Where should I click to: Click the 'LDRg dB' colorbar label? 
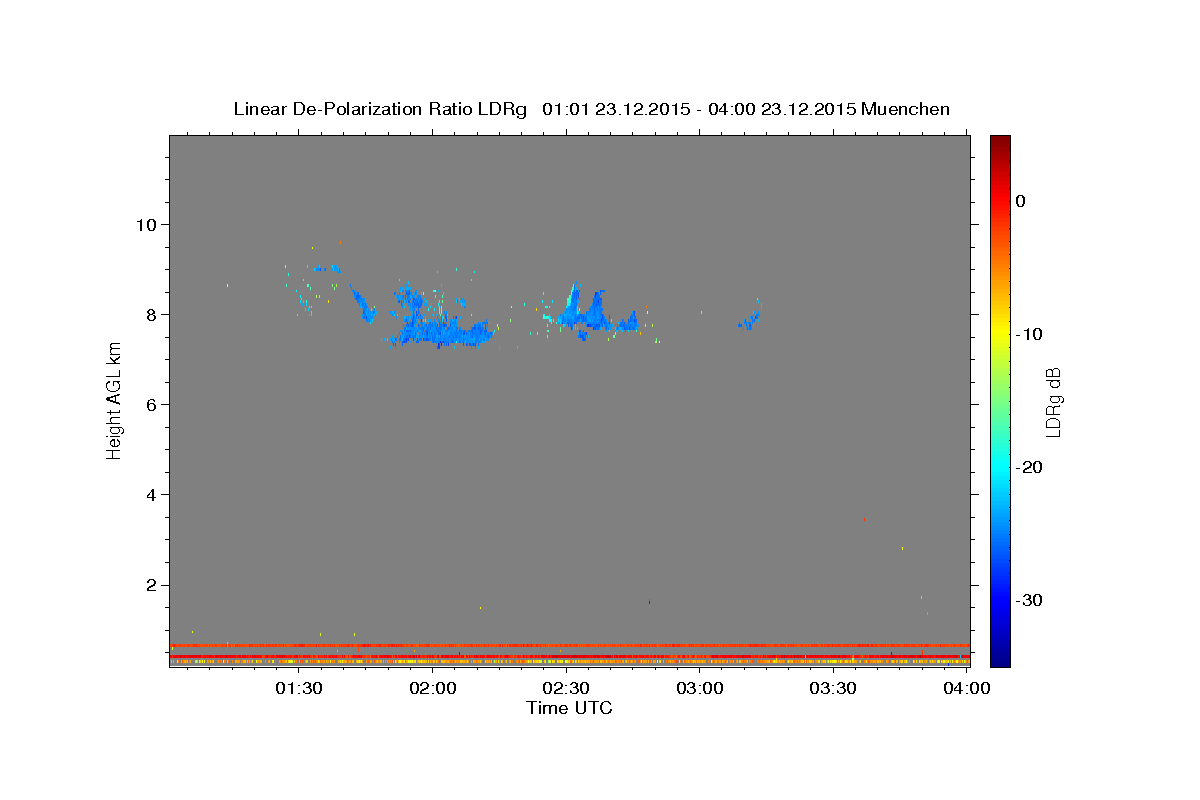(1053, 402)
